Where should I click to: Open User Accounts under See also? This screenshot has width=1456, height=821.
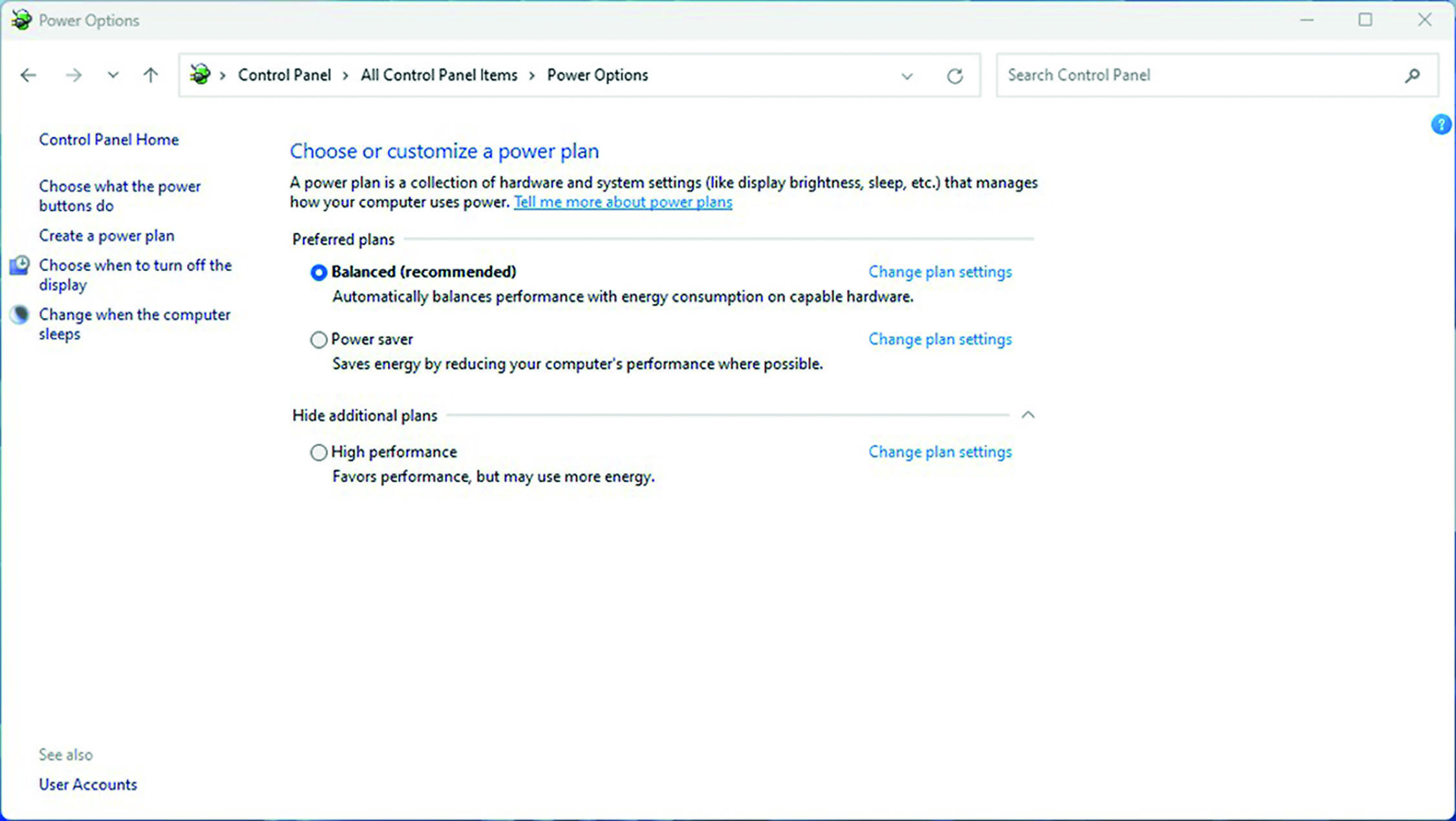coord(87,784)
